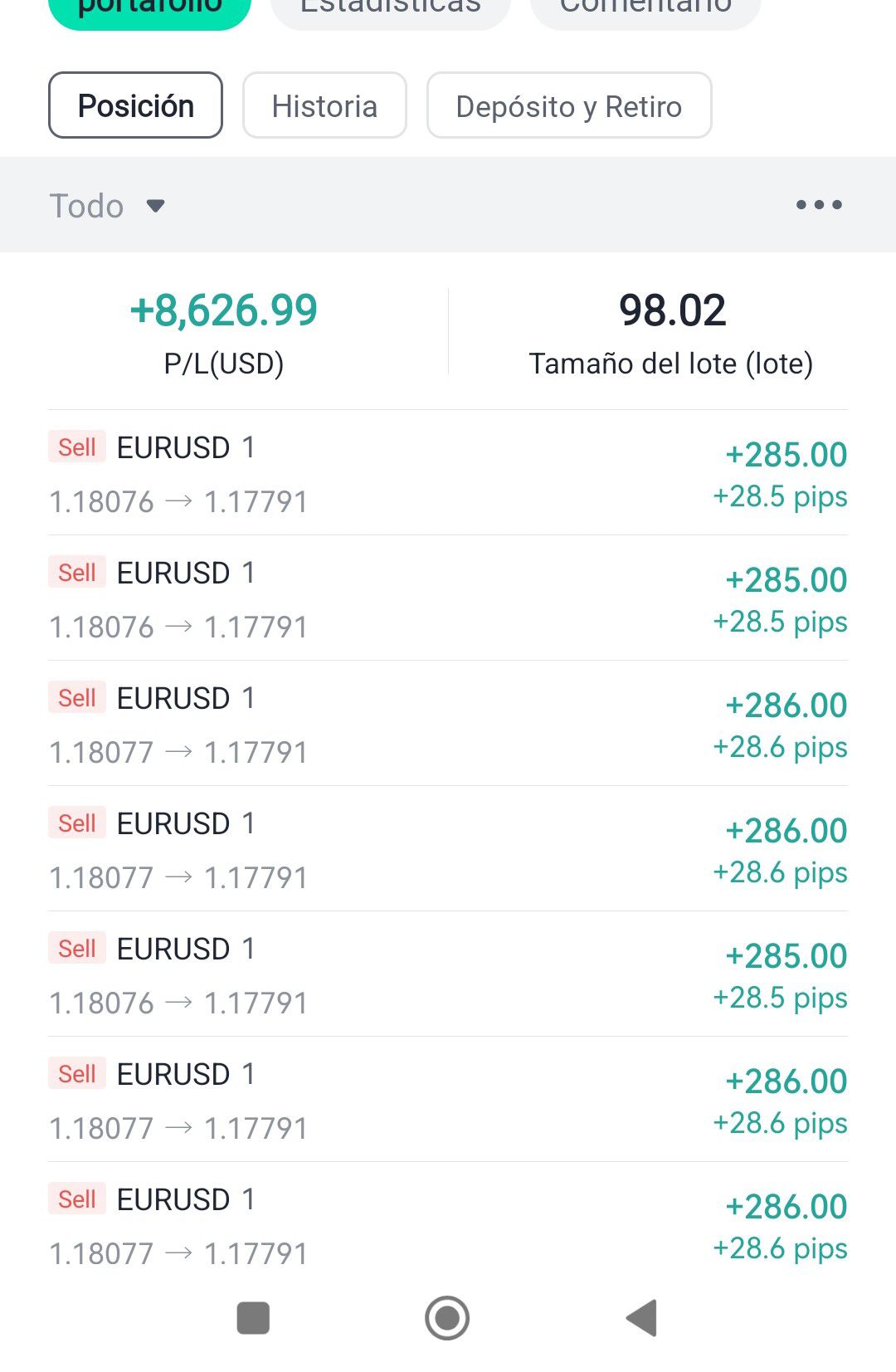Viewport: 896px width, 1372px height.
Task: Tap the Sell badge on the first position
Action: pyautogui.click(x=77, y=447)
